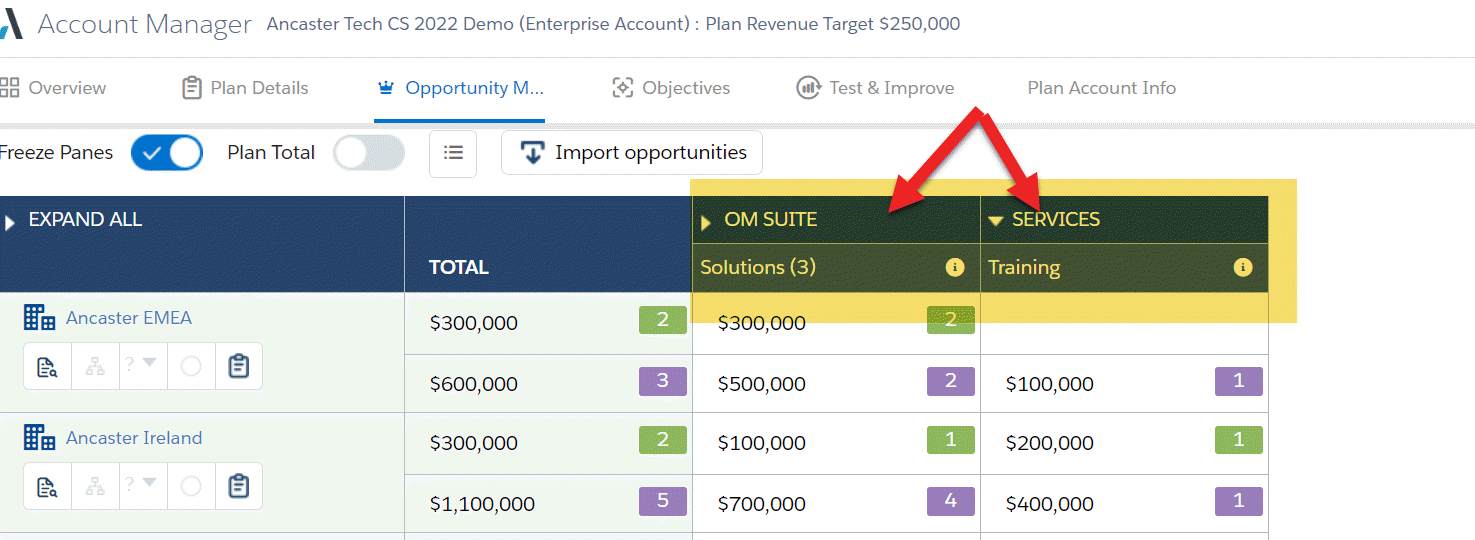Click the Solutions (3) info icon

tap(954, 268)
